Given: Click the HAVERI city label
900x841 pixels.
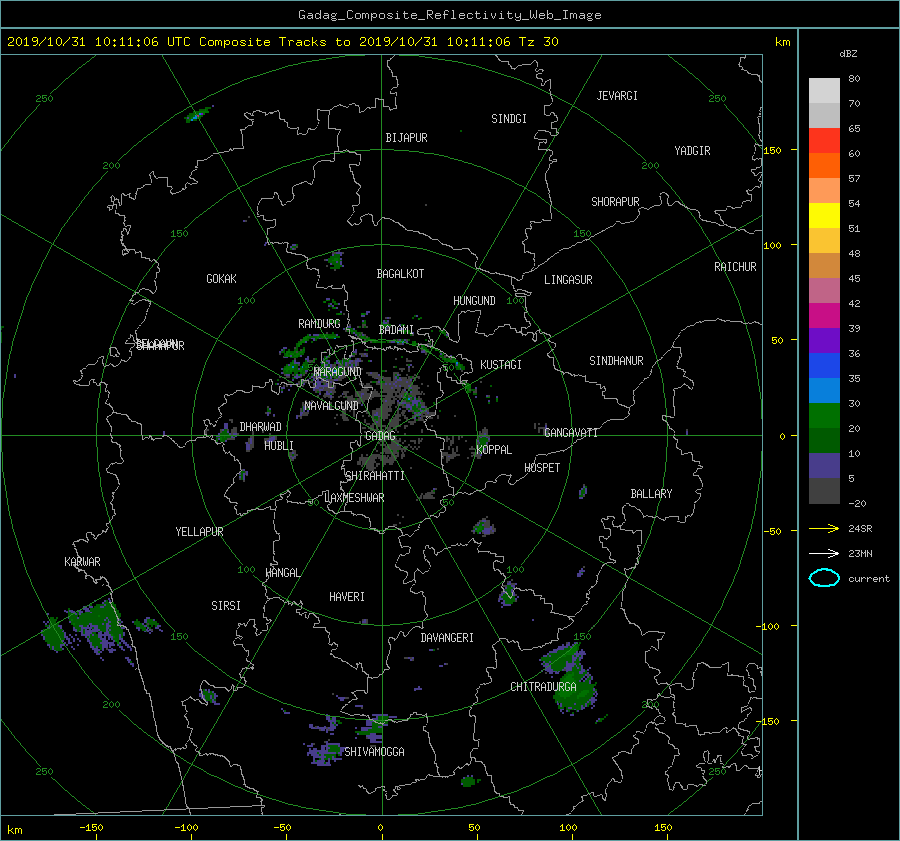Looking at the screenshot, I should click(x=347, y=598).
